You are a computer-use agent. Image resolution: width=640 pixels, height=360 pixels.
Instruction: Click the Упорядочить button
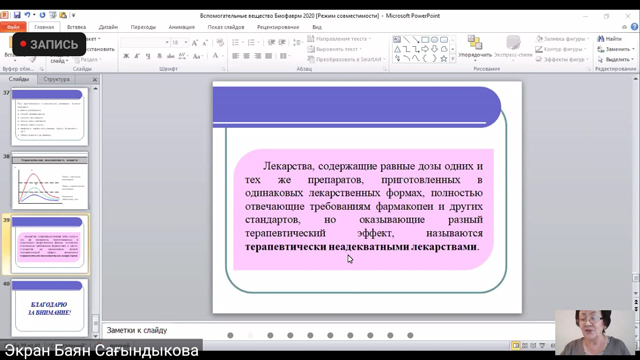coord(475,47)
